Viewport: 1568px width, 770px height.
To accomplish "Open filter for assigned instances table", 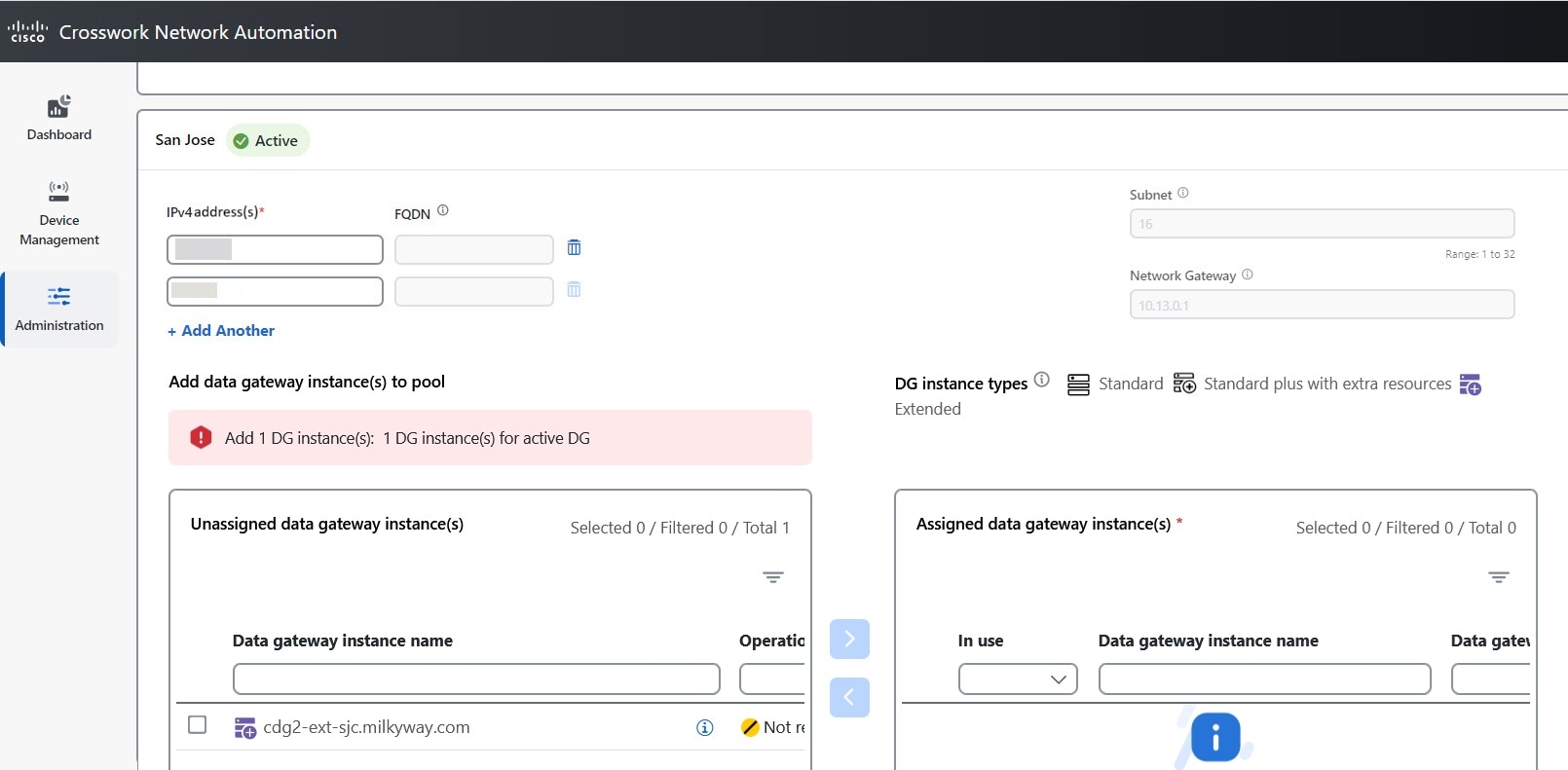I will (x=1499, y=577).
